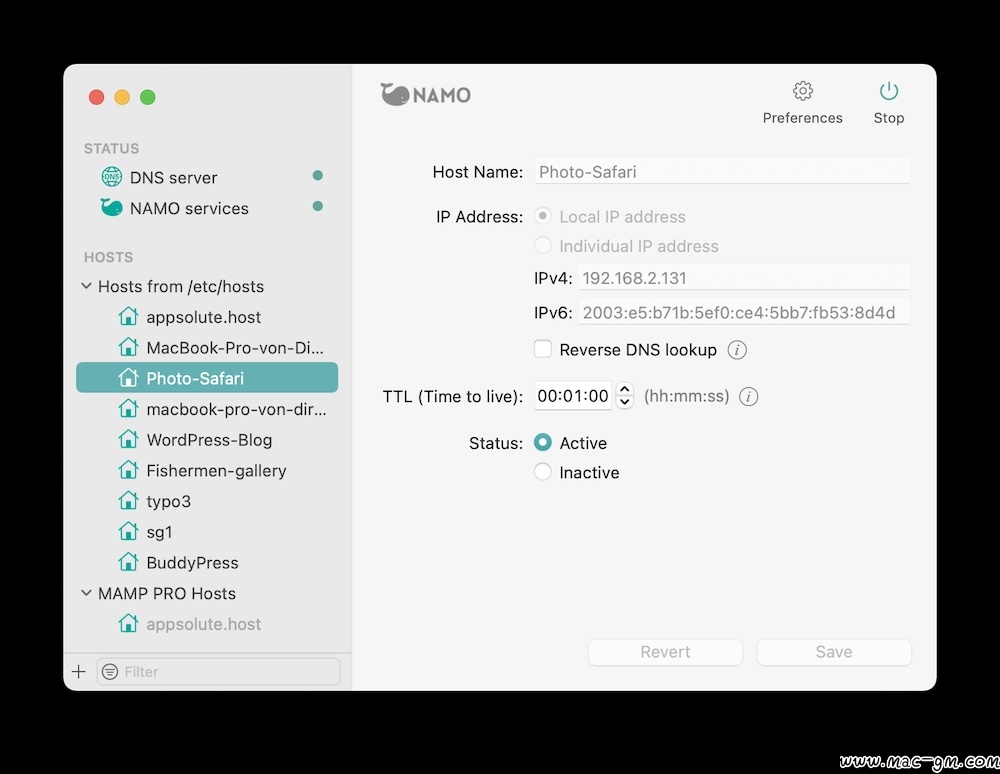The width and height of the screenshot is (1000, 774).
Task: Click the DNS server globe icon
Action: pyautogui.click(x=112, y=177)
